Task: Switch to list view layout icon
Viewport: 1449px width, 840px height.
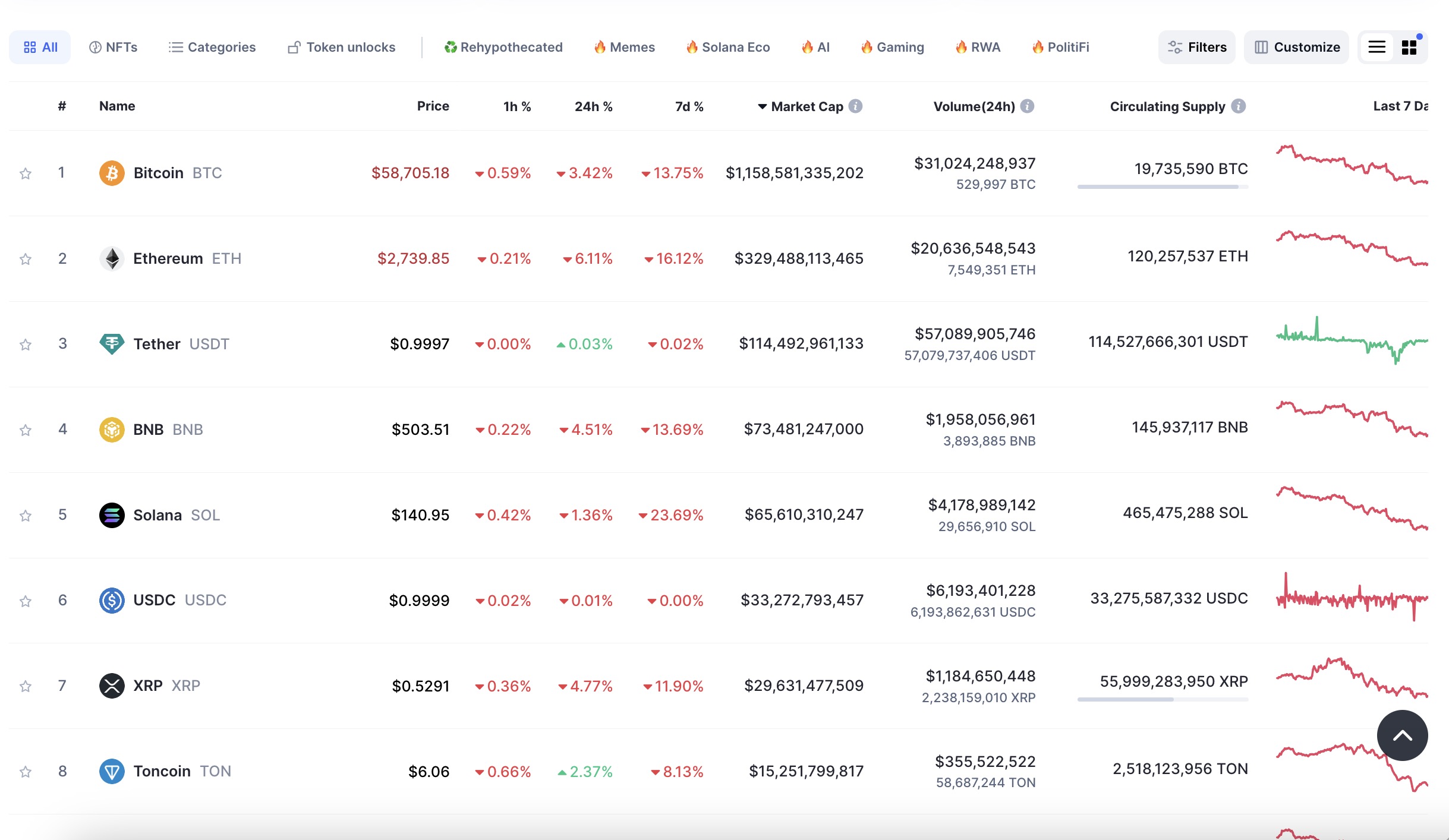Action: coord(1376,47)
